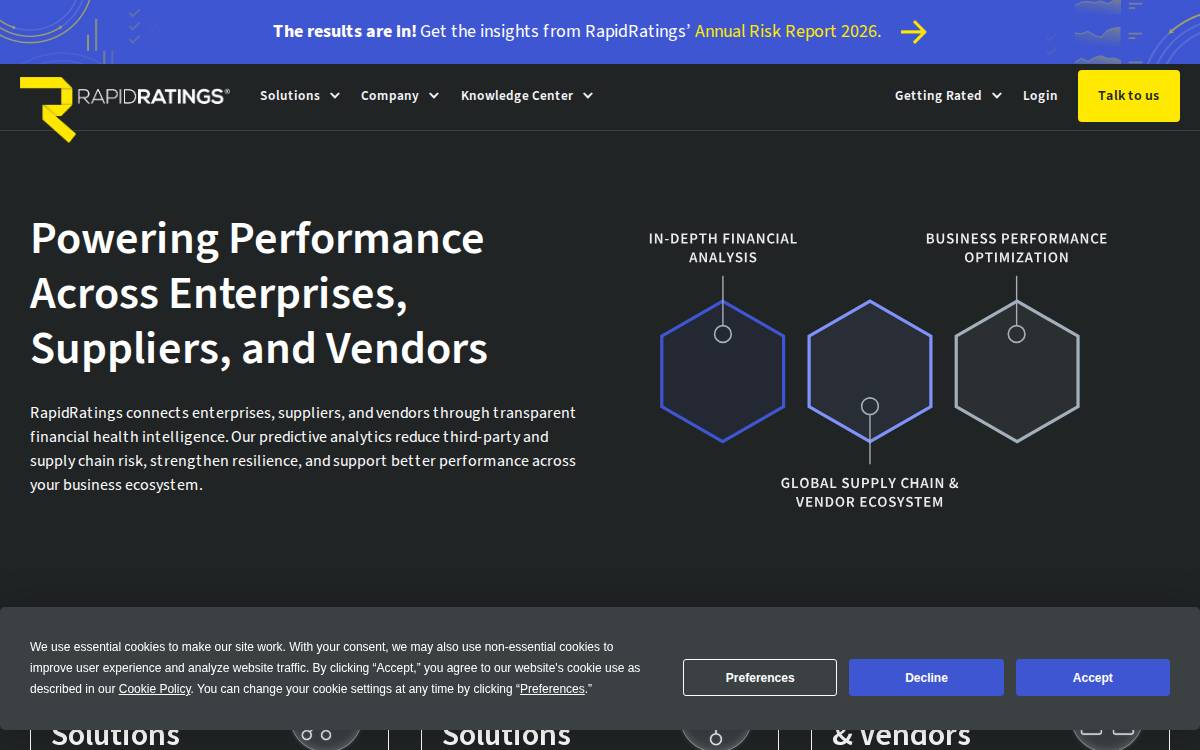The width and height of the screenshot is (1200, 750).
Task: Go to the Login page
Action: (x=1040, y=96)
